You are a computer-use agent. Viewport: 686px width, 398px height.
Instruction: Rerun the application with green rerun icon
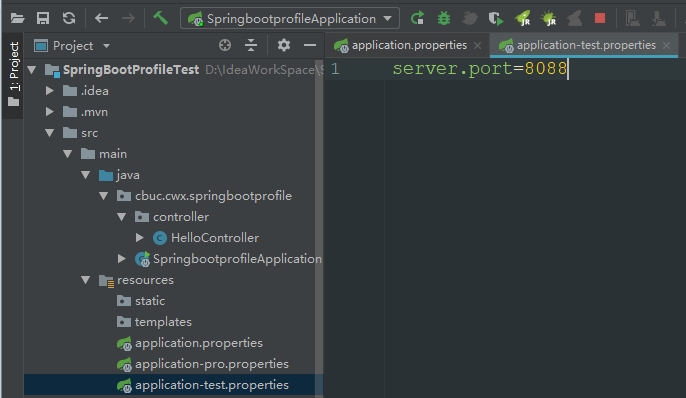[x=418, y=18]
